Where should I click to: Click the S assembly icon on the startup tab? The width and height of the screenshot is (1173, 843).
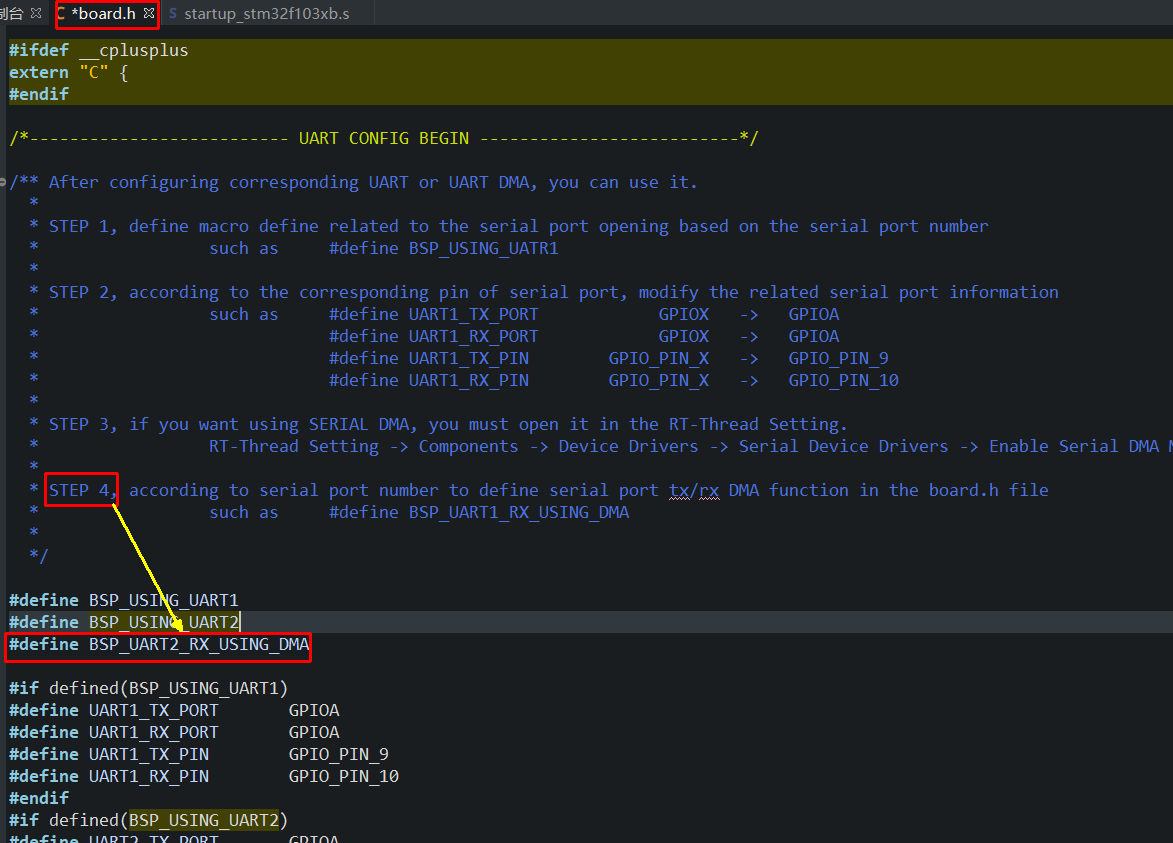[x=172, y=14]
